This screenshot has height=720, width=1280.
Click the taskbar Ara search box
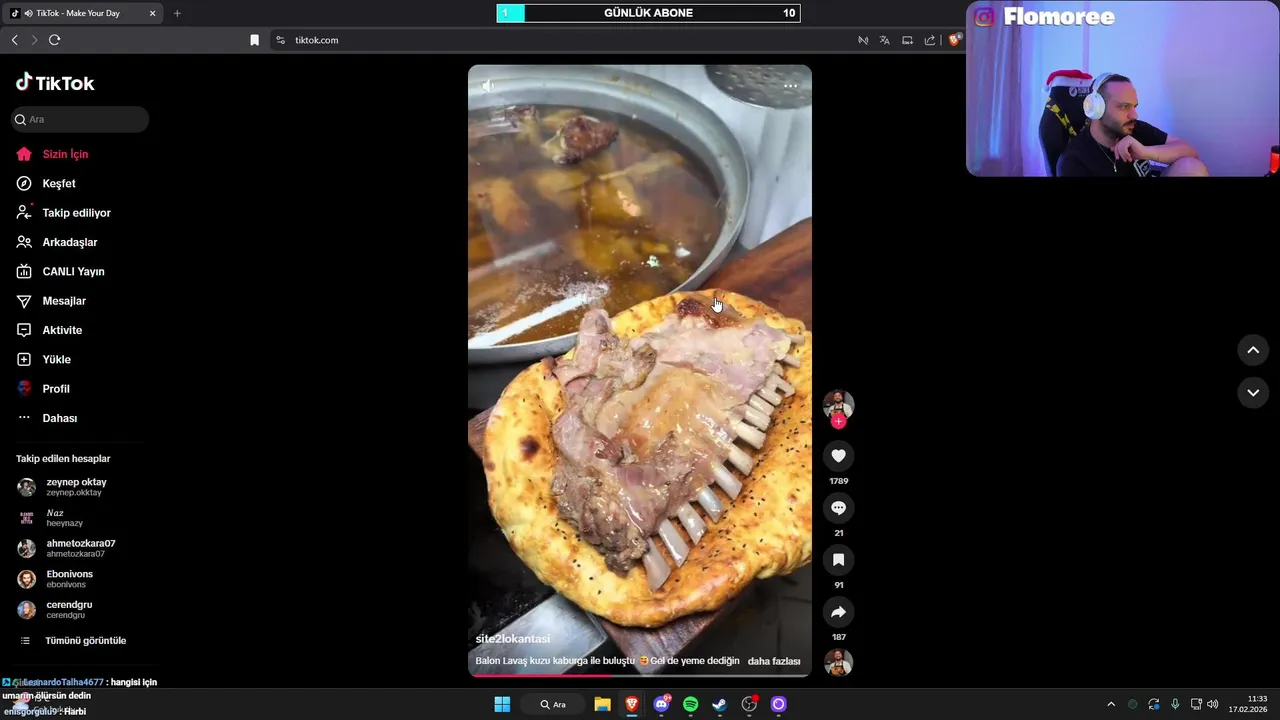coord(553,704)
